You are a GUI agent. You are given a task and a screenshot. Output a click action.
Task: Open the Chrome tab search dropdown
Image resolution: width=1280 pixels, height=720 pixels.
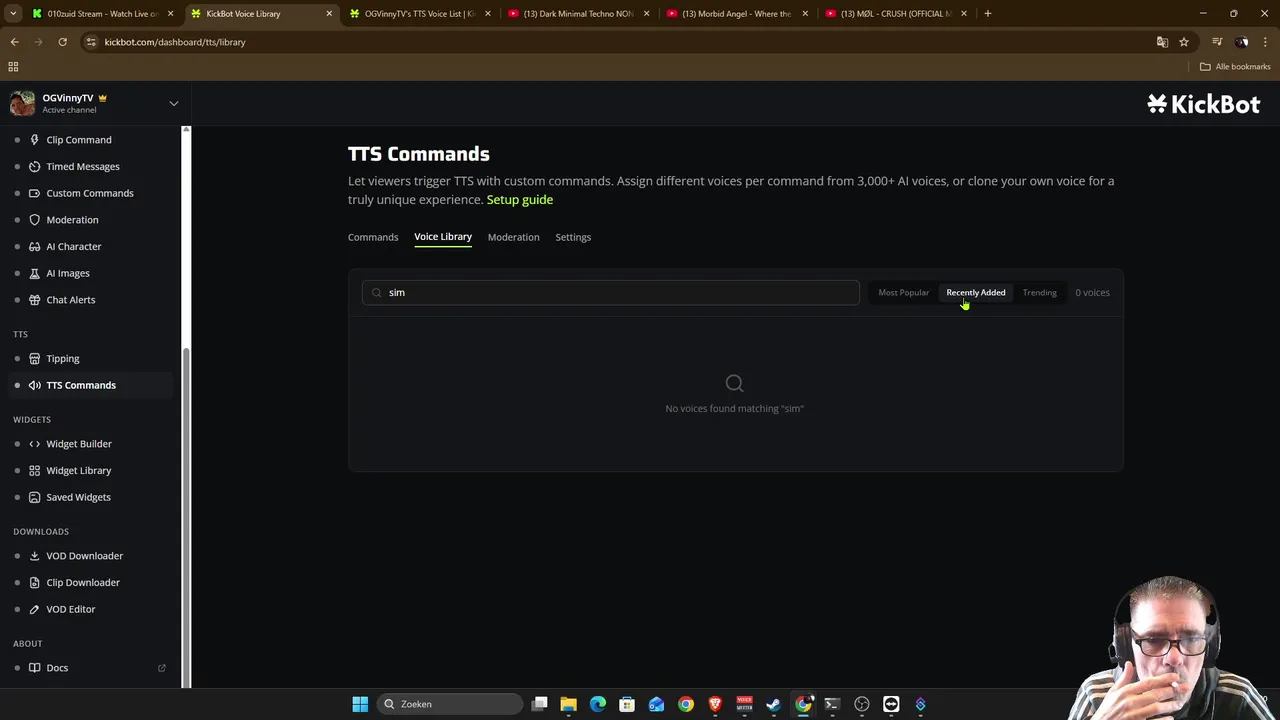(13, 14)
